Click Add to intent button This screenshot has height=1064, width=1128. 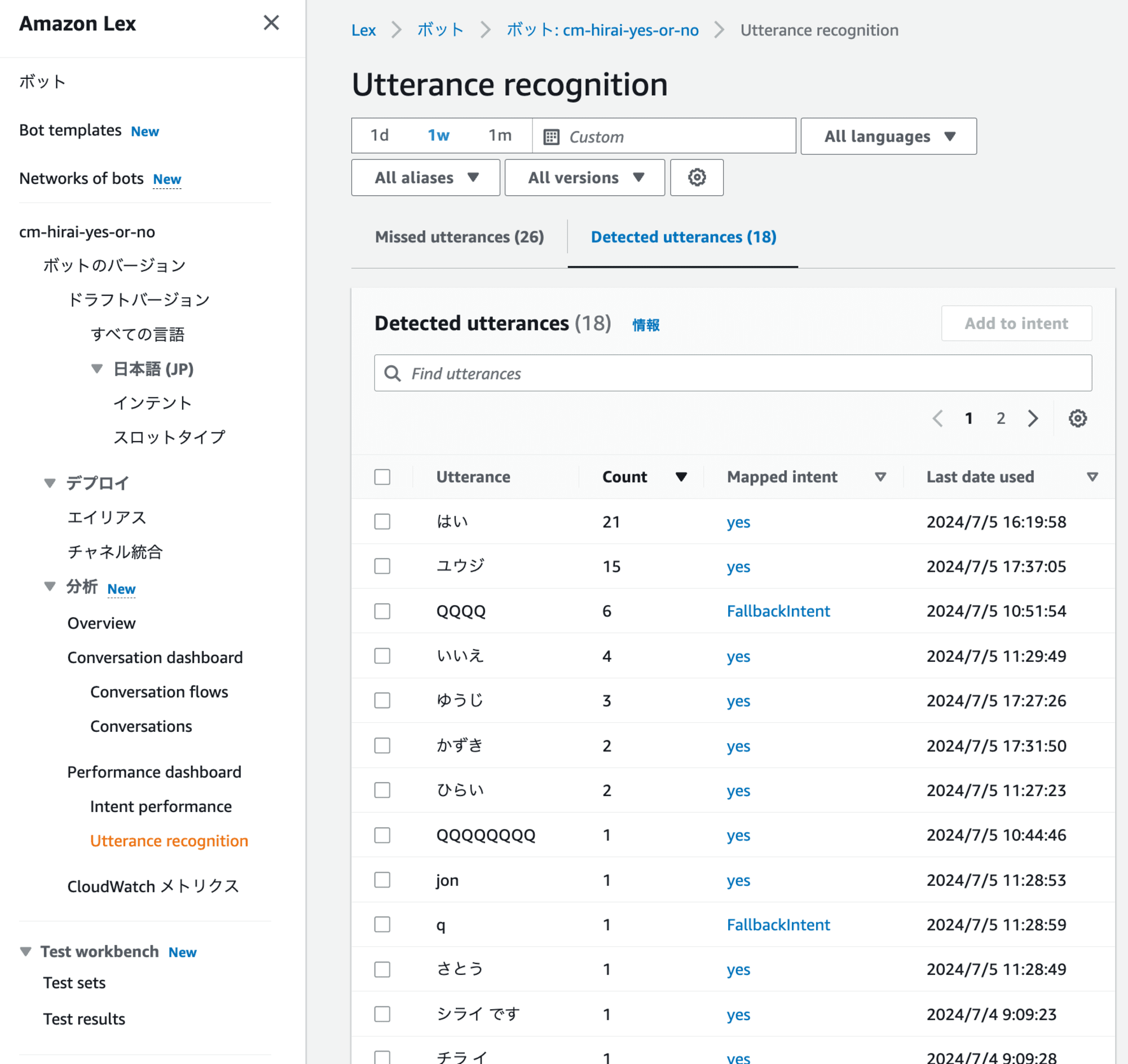pyautogui.click(x=1016, y=323)
